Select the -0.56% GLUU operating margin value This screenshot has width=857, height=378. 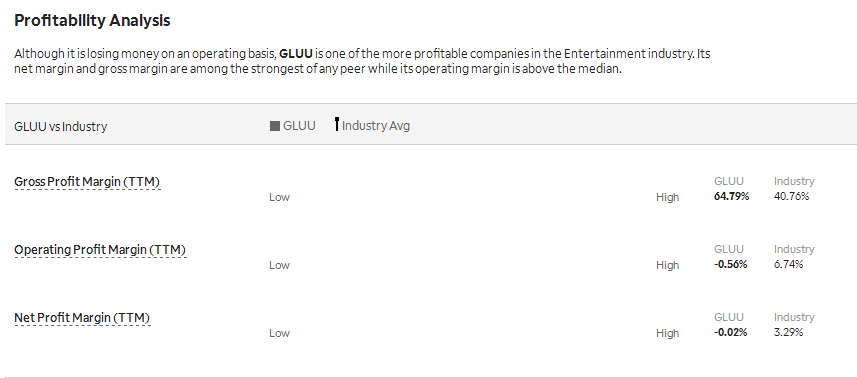point(730,264)
